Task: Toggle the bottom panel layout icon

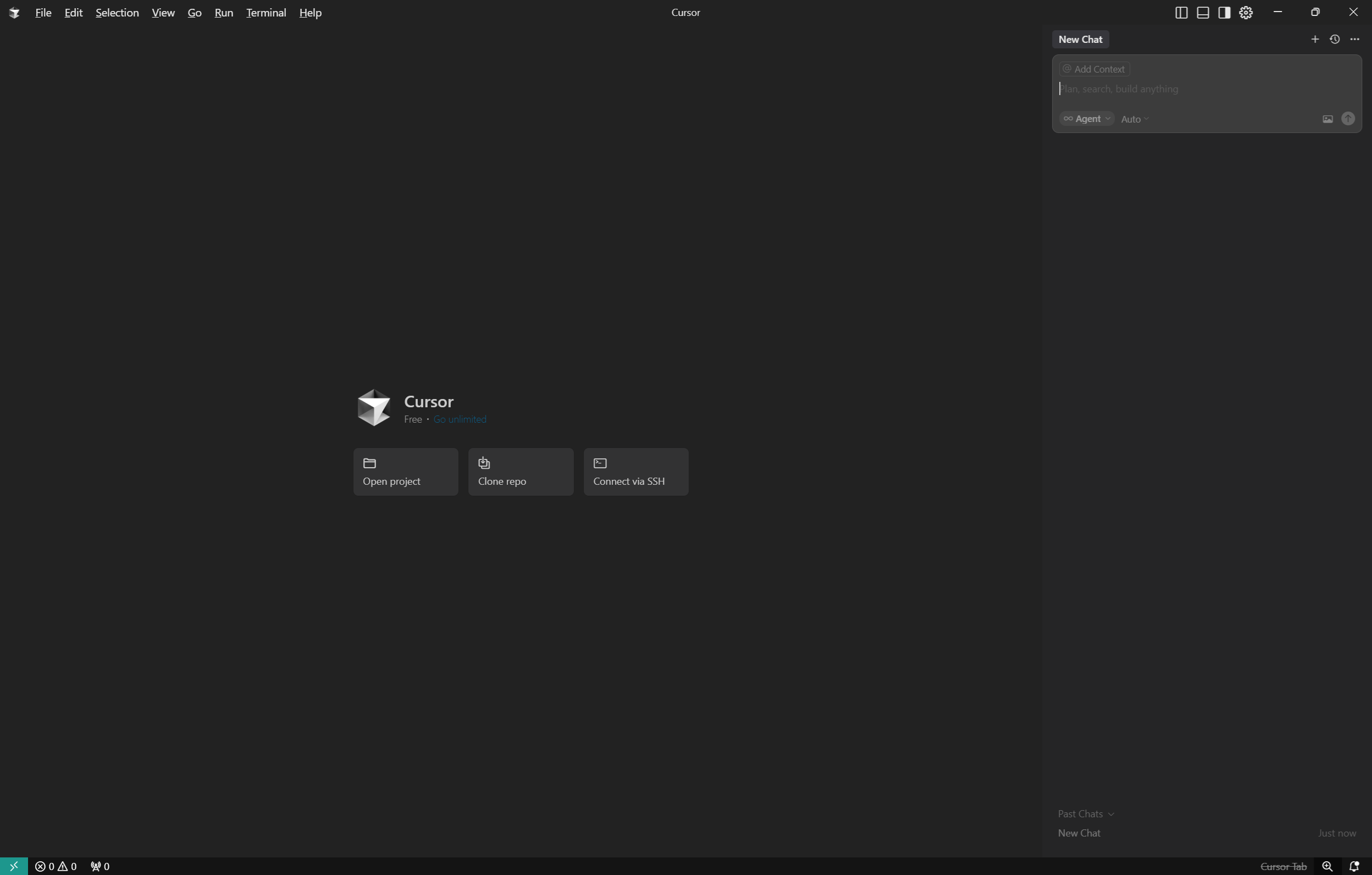Action: tap(1203, 13)
